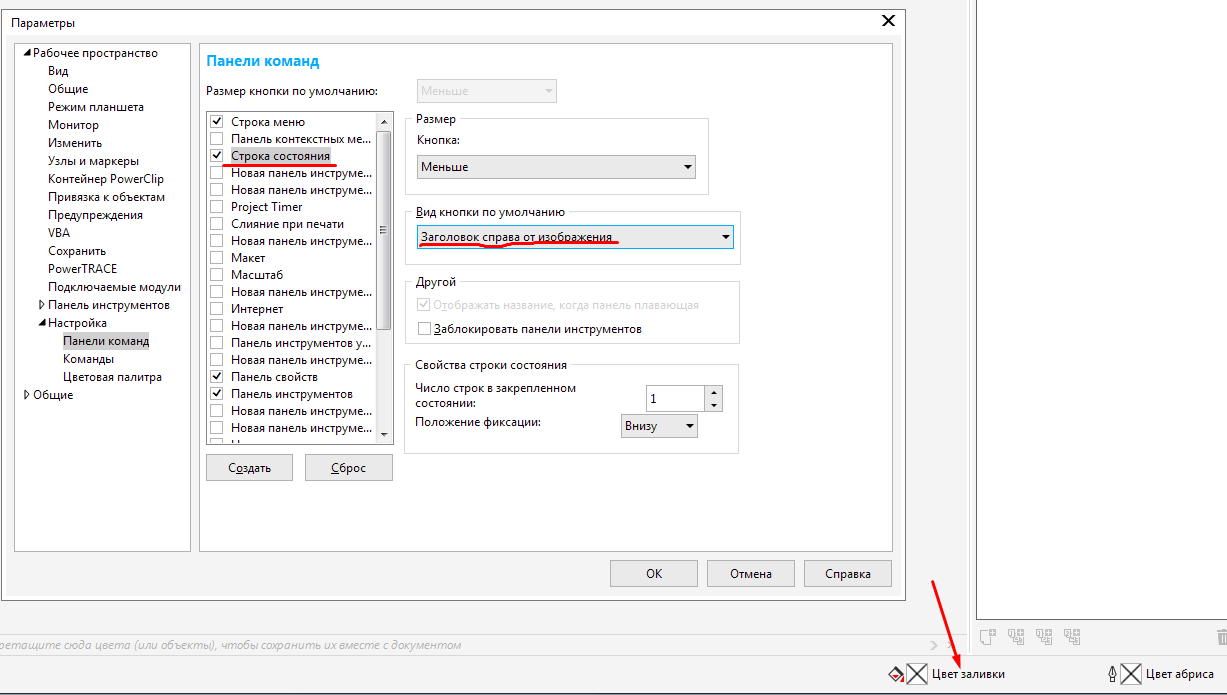Tick Заблокировать панели инструментов checkbox
This screenshot has width=1227, height=695.
click(424, 328)
